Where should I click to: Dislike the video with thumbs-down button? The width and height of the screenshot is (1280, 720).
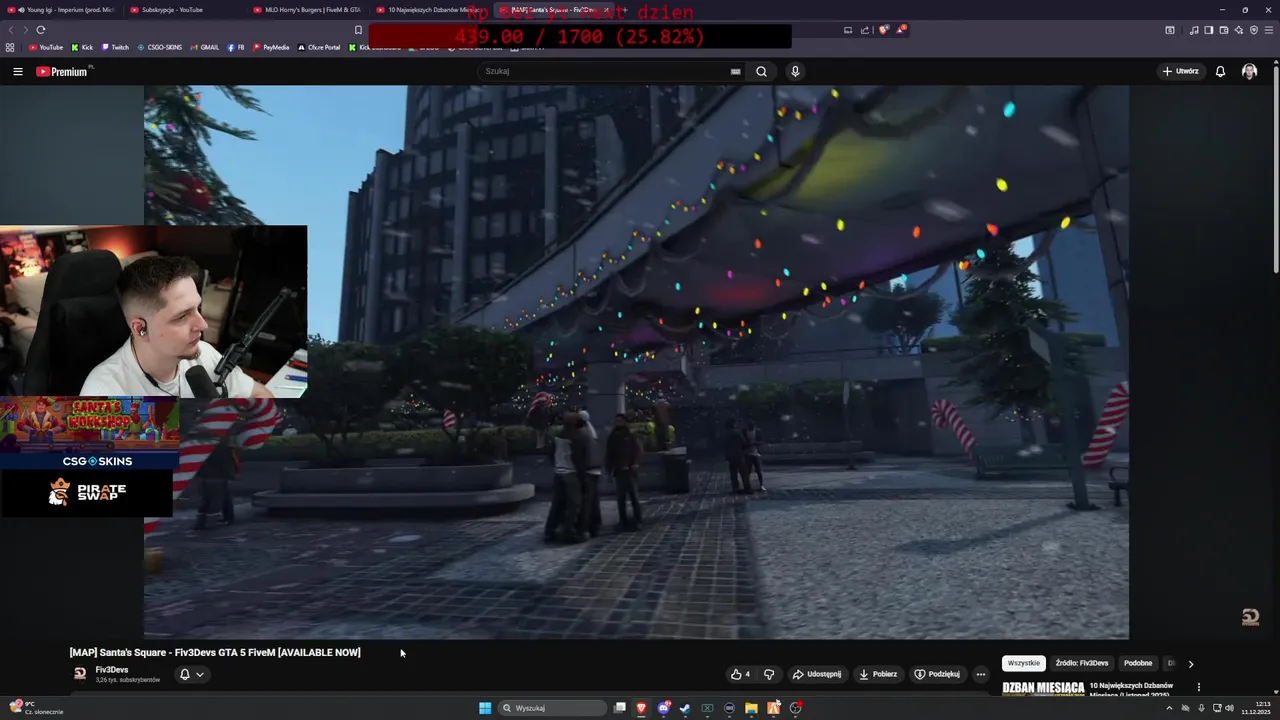(x=769, y=674)
